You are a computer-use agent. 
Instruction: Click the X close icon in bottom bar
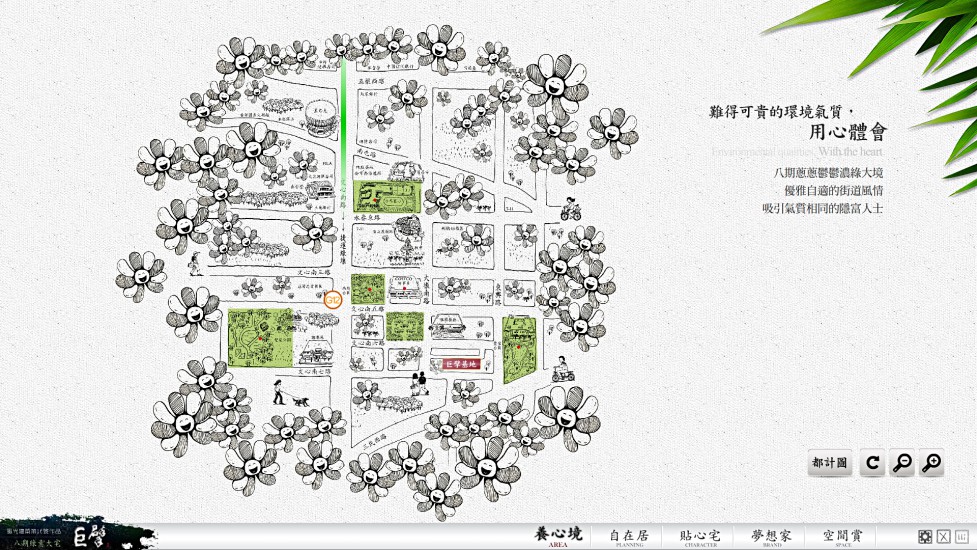pos(944,536)
